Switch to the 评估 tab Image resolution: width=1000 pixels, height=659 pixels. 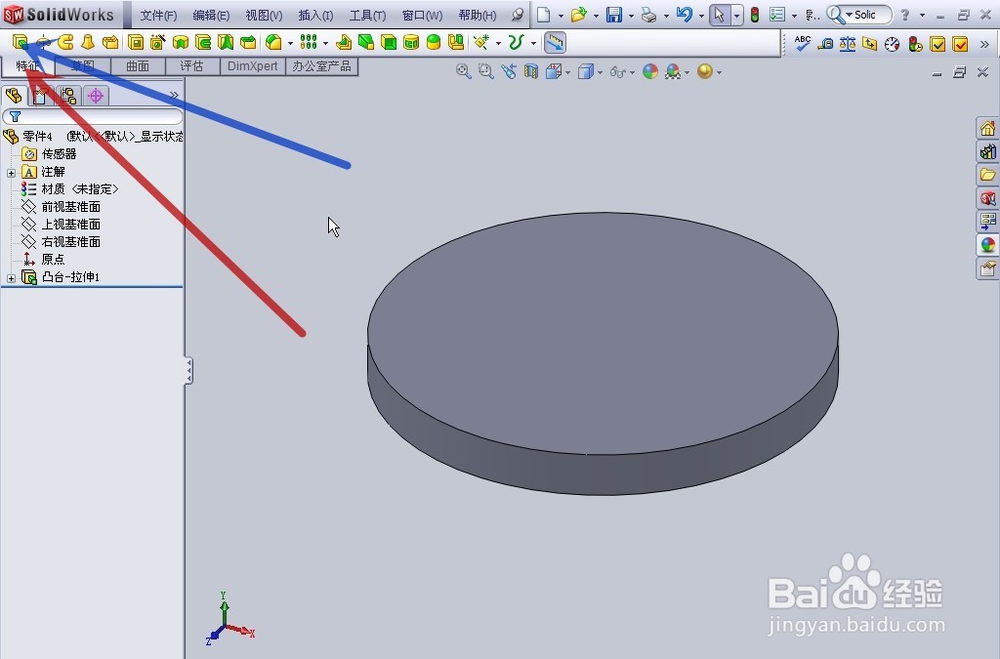191,66
